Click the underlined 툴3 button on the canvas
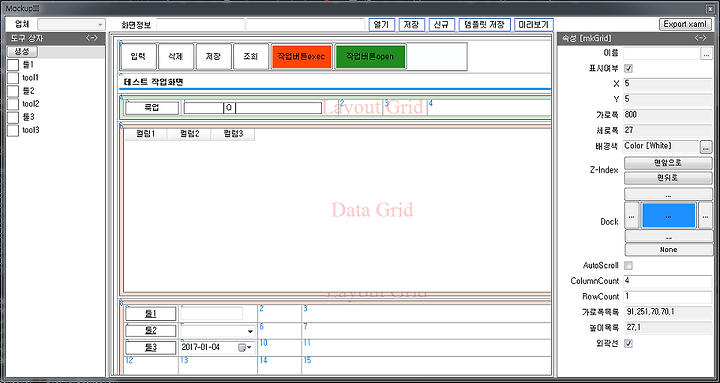This screenshot has width=720, height=383. pyautogui.click(x=151, y=348)
